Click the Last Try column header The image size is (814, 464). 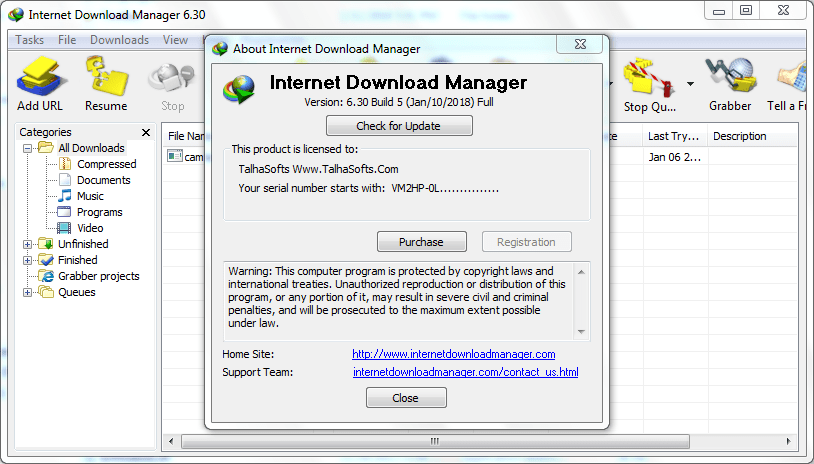[x=674, y=137]
